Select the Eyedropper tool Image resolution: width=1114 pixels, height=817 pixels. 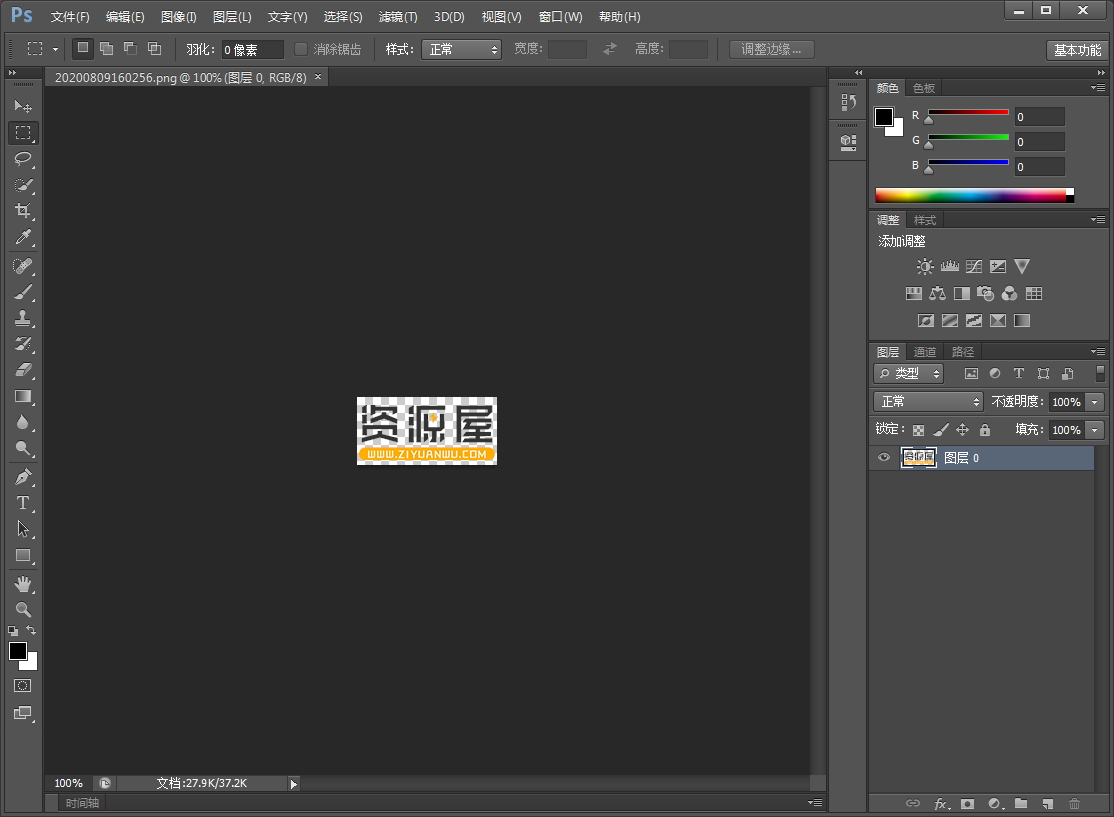(23, 237)
